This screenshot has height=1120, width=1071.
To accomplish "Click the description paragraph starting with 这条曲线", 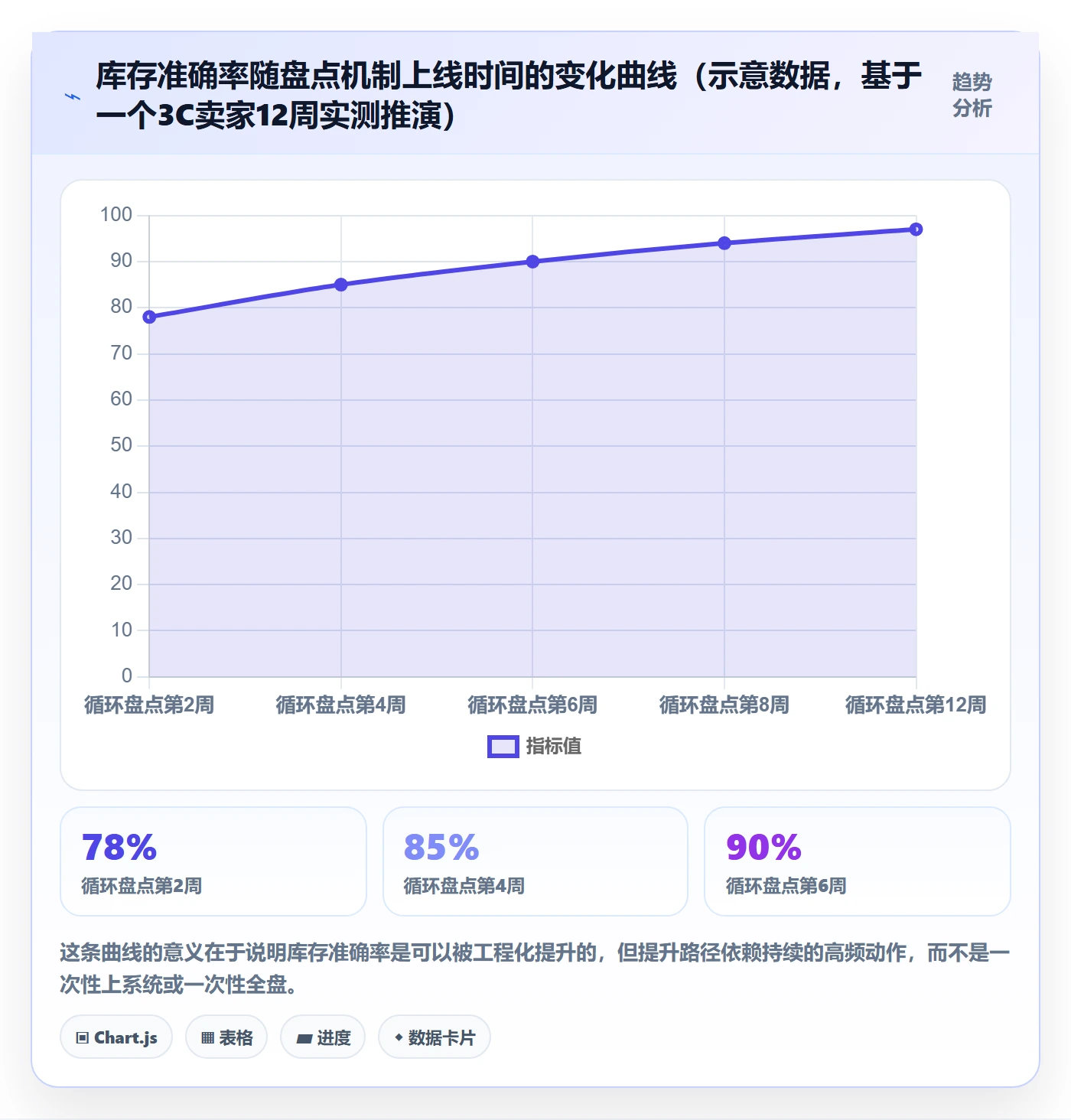I will pos(535,968).
